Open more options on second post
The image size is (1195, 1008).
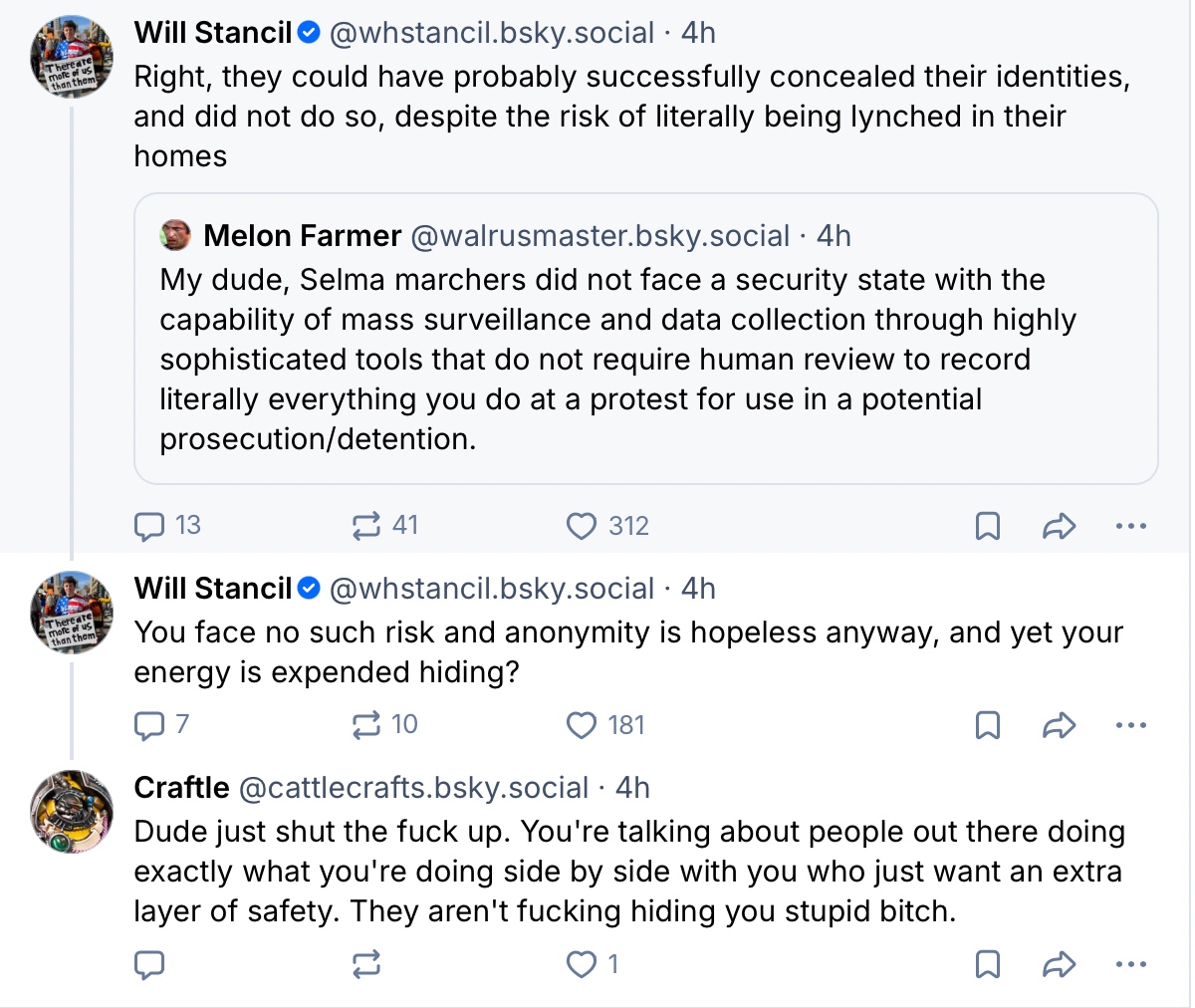coord(1131,724)
